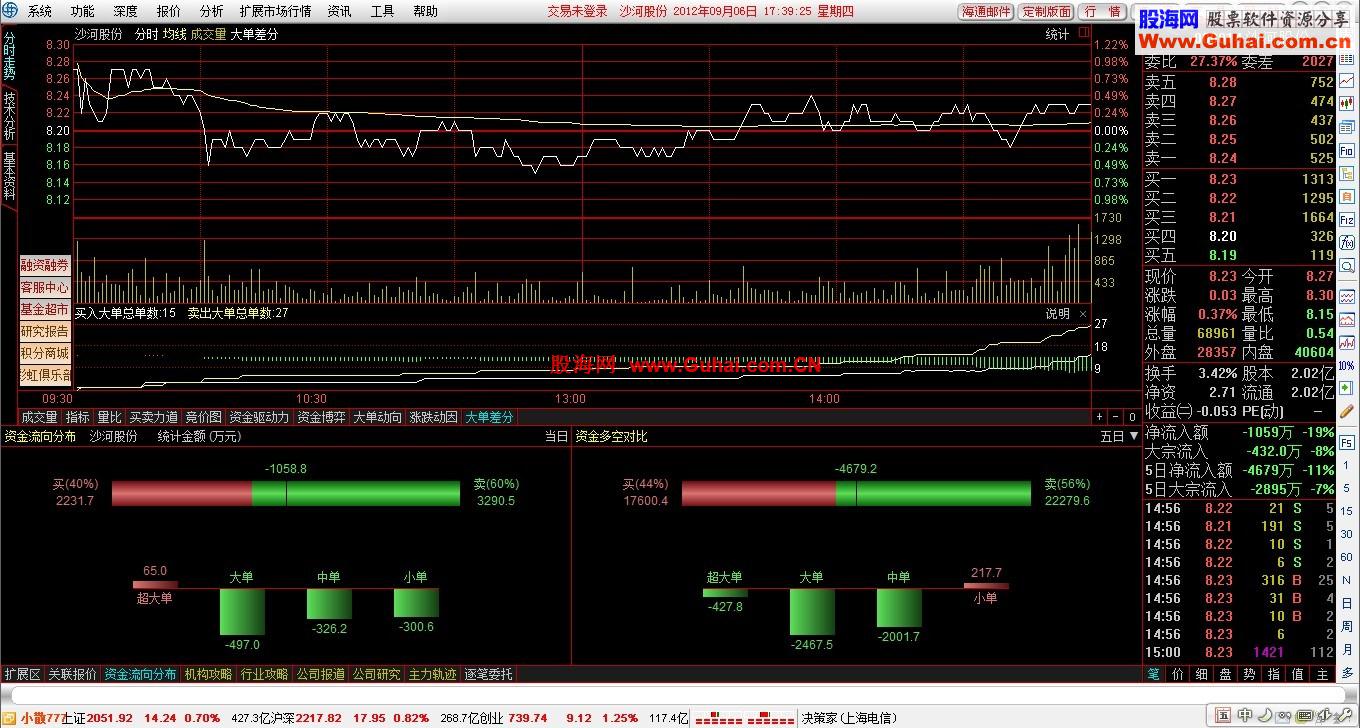Click the F10 company info icon
The width and height of the screenshot is (1360, 728).
[x=1346, y=150]
